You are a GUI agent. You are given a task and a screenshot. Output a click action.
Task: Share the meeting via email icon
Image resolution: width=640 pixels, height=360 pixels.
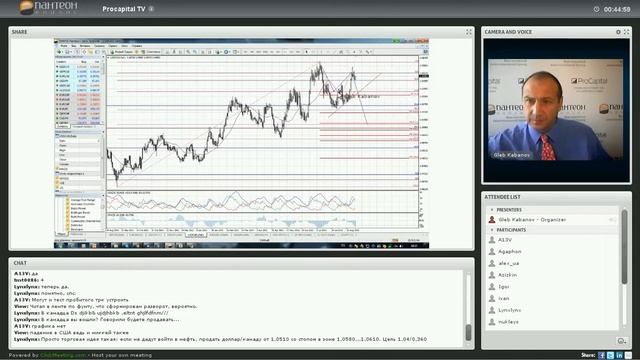628,356
